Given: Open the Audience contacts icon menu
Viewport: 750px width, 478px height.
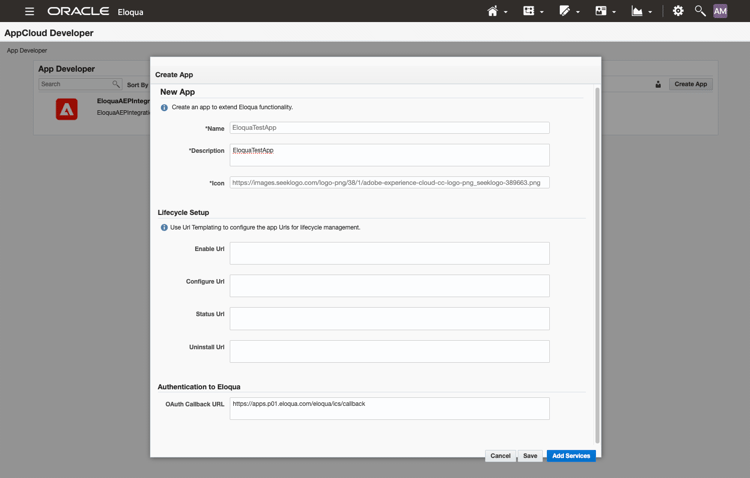Looking at the screenshot, I should pyautogui.click(x=601, y=11).
